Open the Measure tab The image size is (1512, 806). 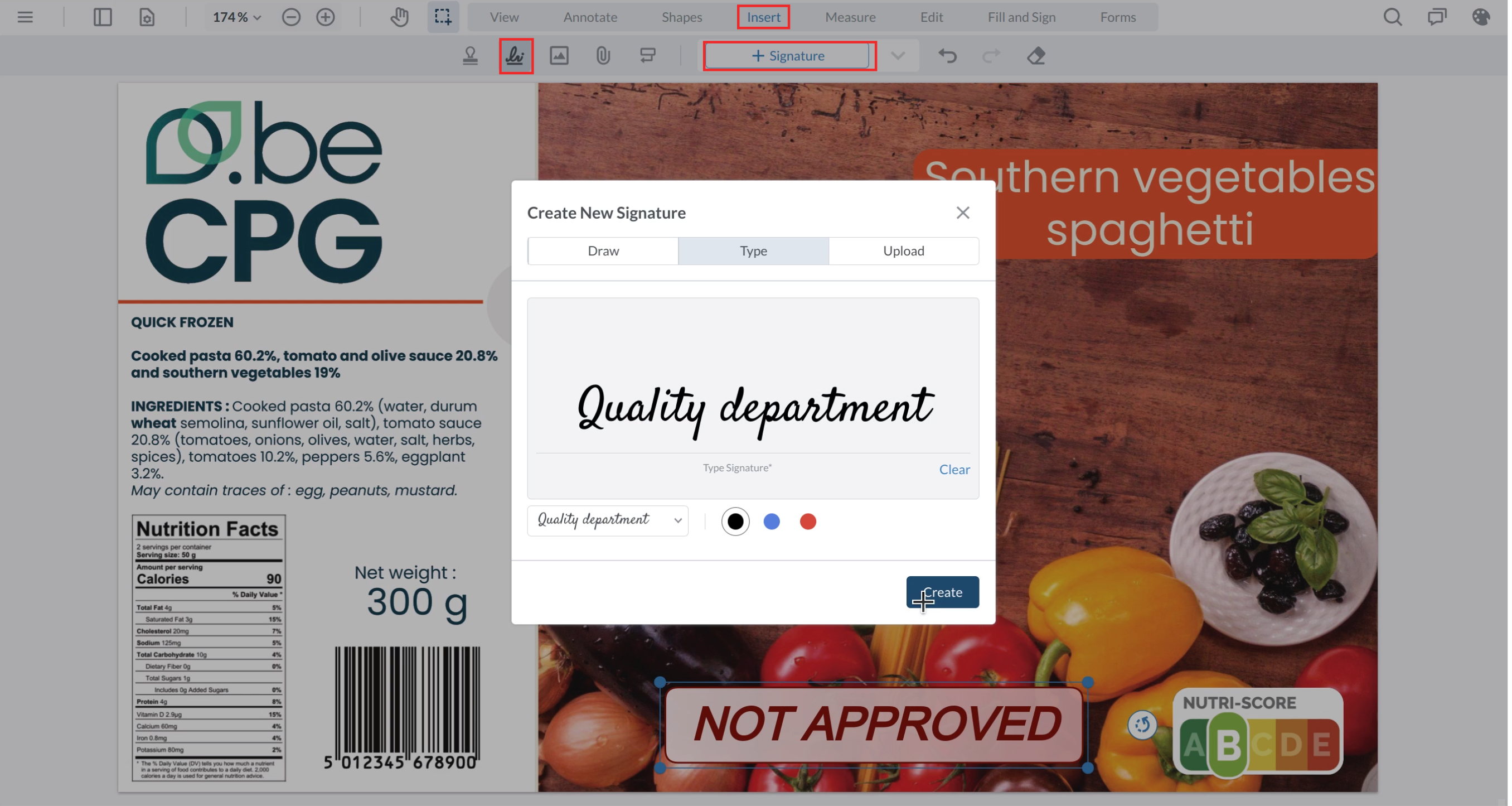pos(850,17)
